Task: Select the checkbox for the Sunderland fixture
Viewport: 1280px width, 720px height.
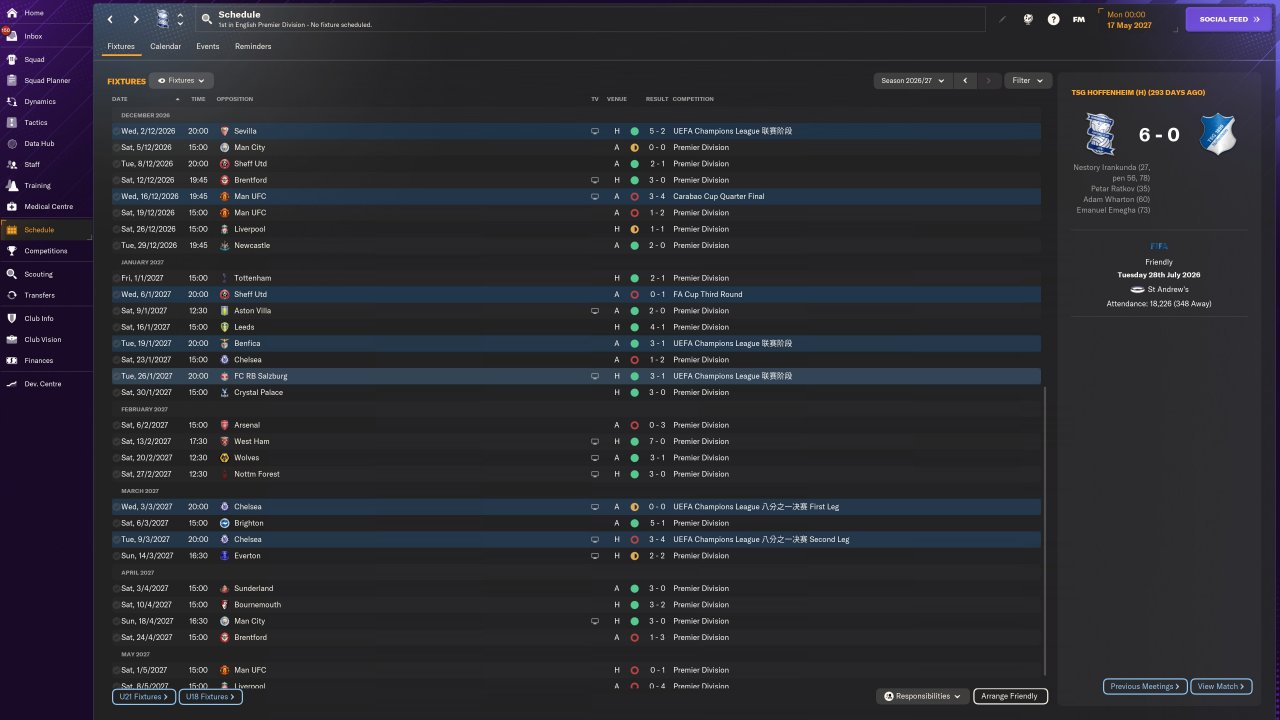Action: (x=116, y=588)
